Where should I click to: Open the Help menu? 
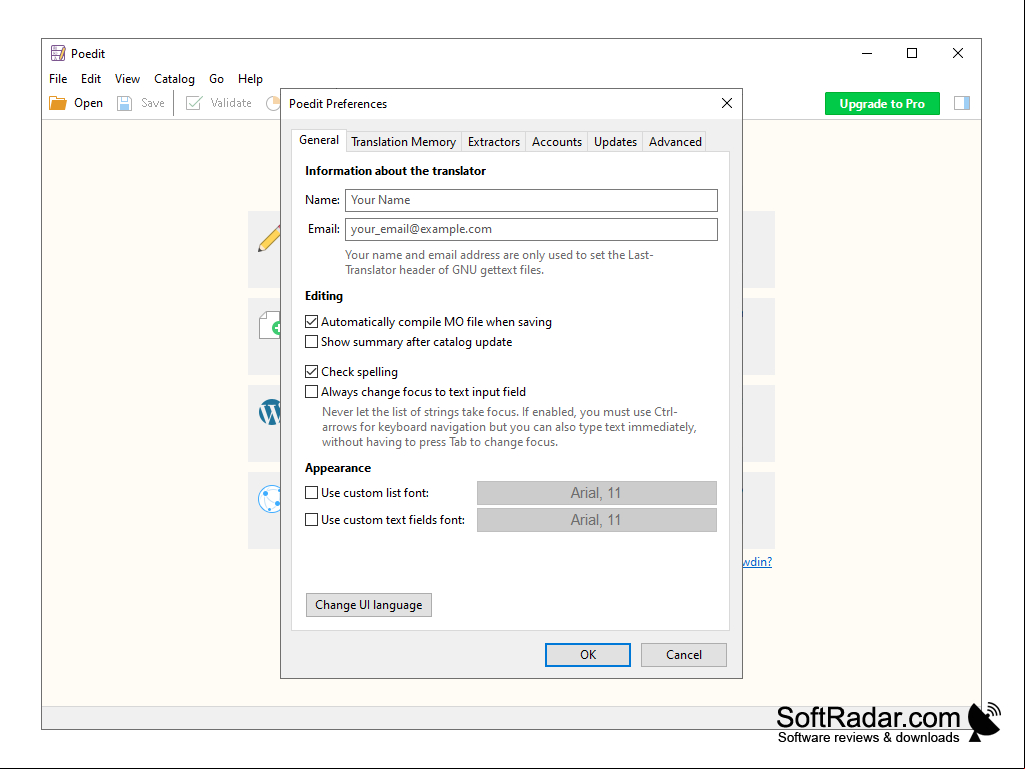pos(250,79)
